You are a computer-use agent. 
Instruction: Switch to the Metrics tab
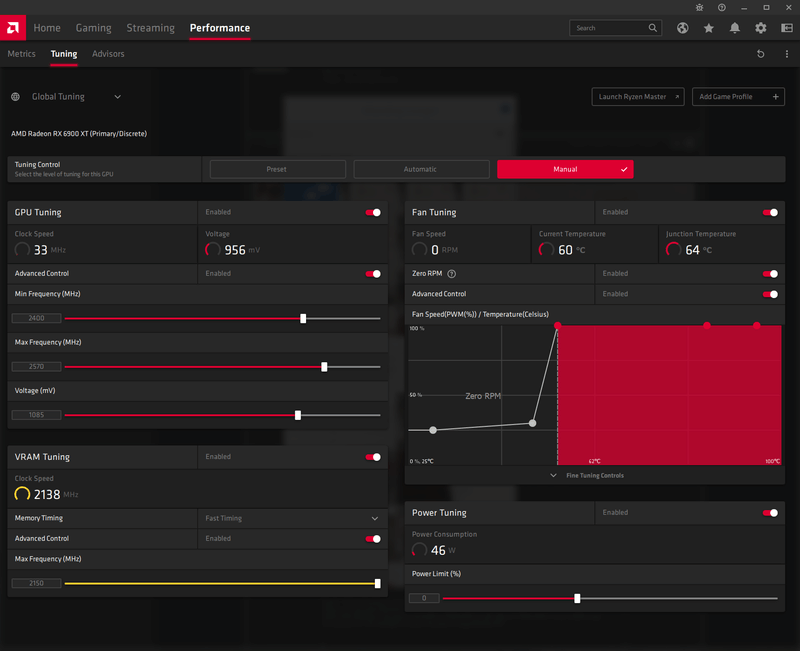[21, 54]
